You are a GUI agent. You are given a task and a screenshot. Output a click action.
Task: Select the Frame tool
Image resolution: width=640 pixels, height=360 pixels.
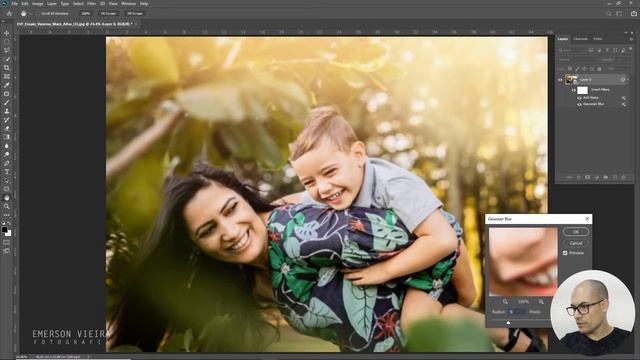[x=7, y=76]
